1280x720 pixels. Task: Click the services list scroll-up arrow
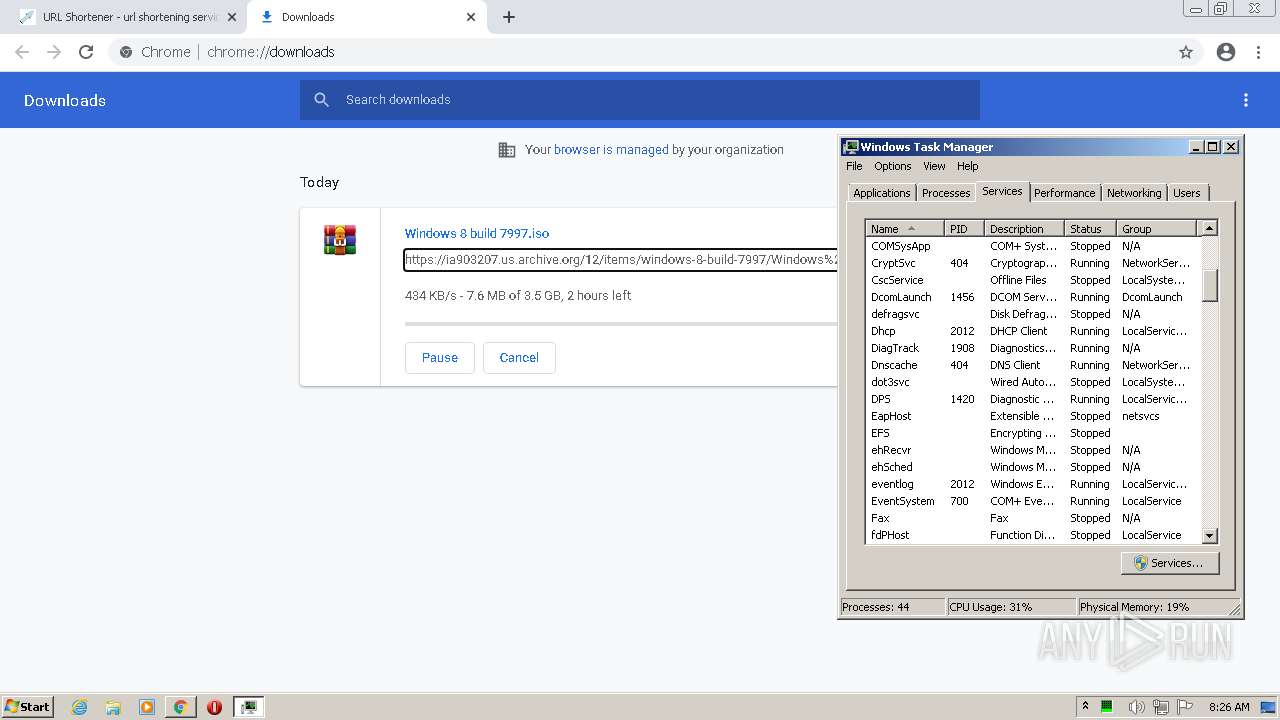point(1209,228)
